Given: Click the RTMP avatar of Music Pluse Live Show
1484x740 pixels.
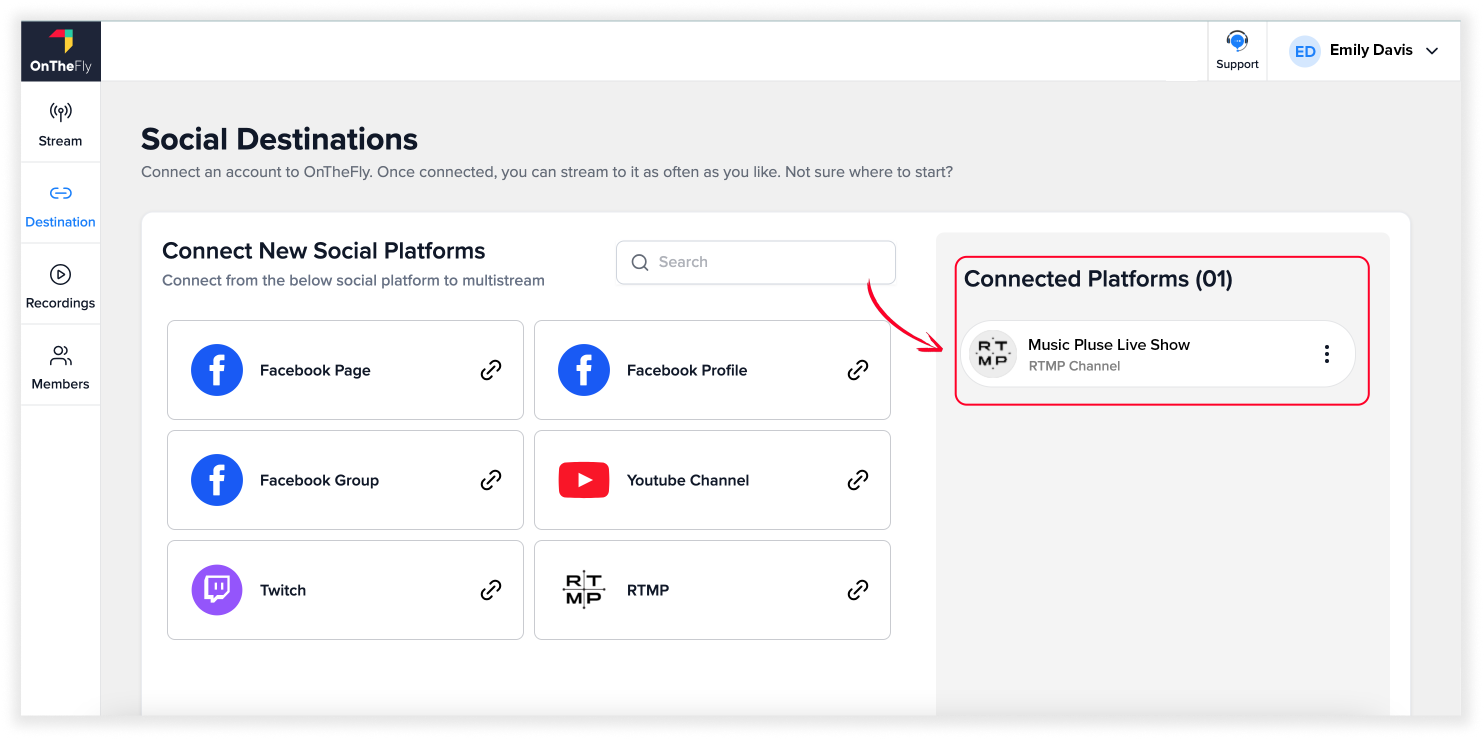Looking at the screenshot, I should point(993,354).
